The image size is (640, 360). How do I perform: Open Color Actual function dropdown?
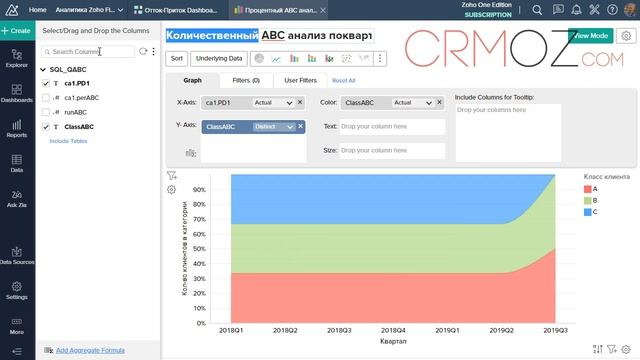(413, 103)
